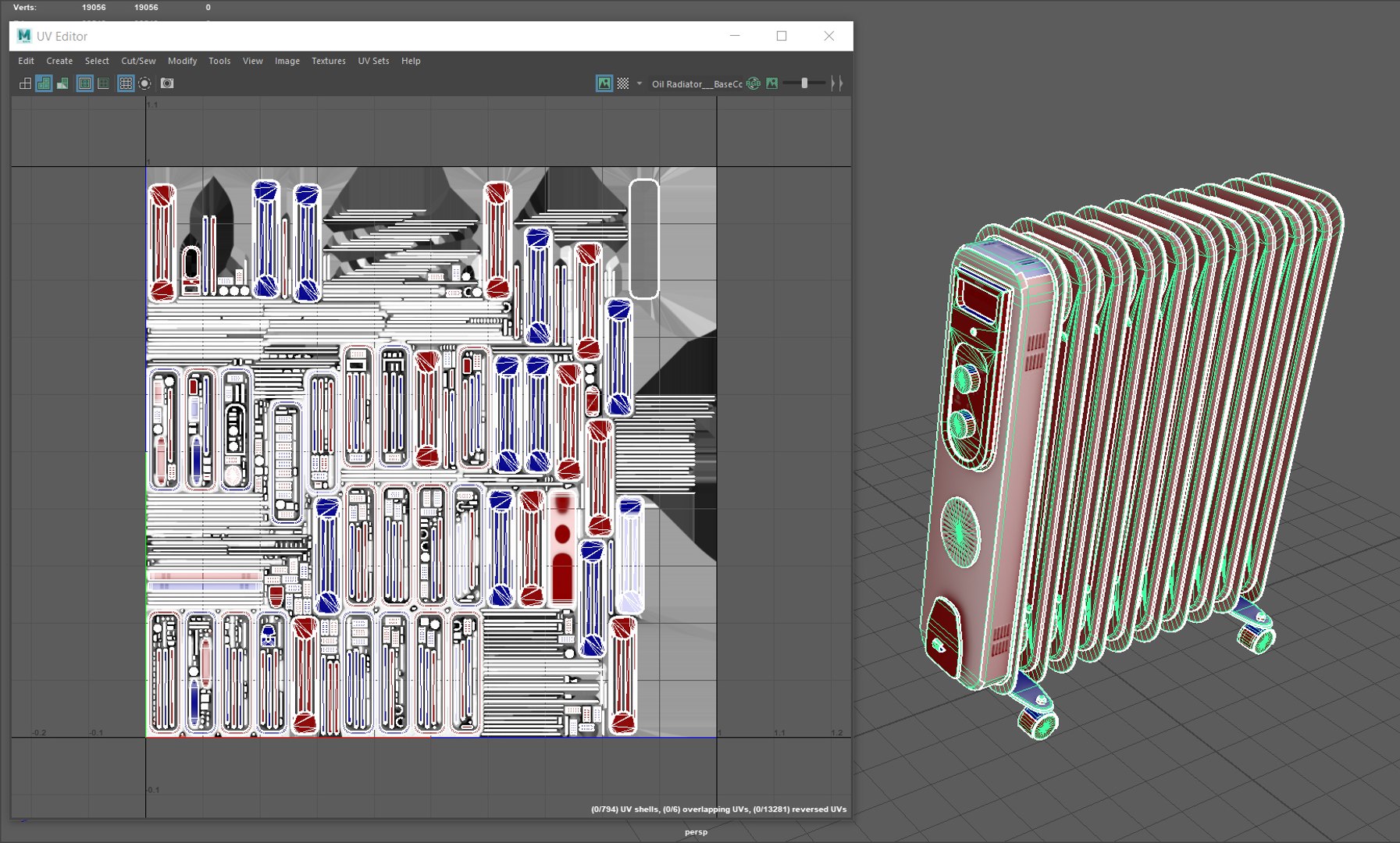Click the wireframe shells display icon

point(25,84)
